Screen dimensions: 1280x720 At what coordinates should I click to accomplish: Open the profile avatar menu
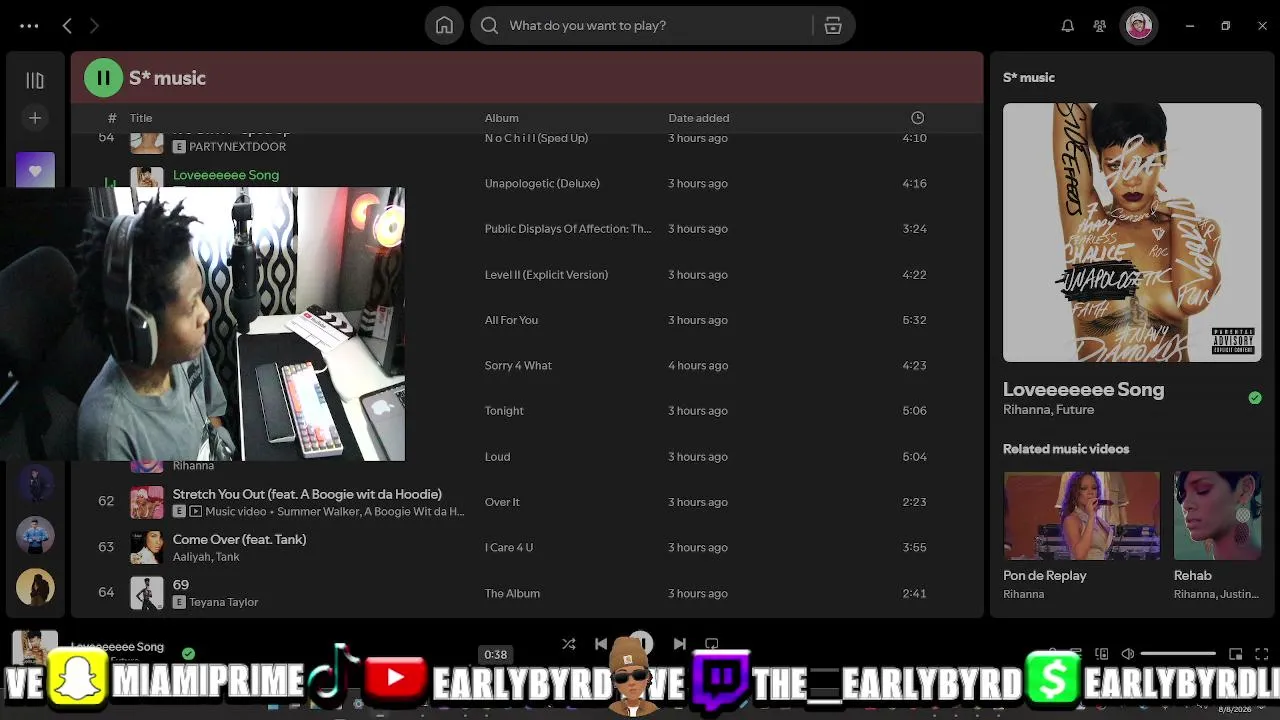1138,26
